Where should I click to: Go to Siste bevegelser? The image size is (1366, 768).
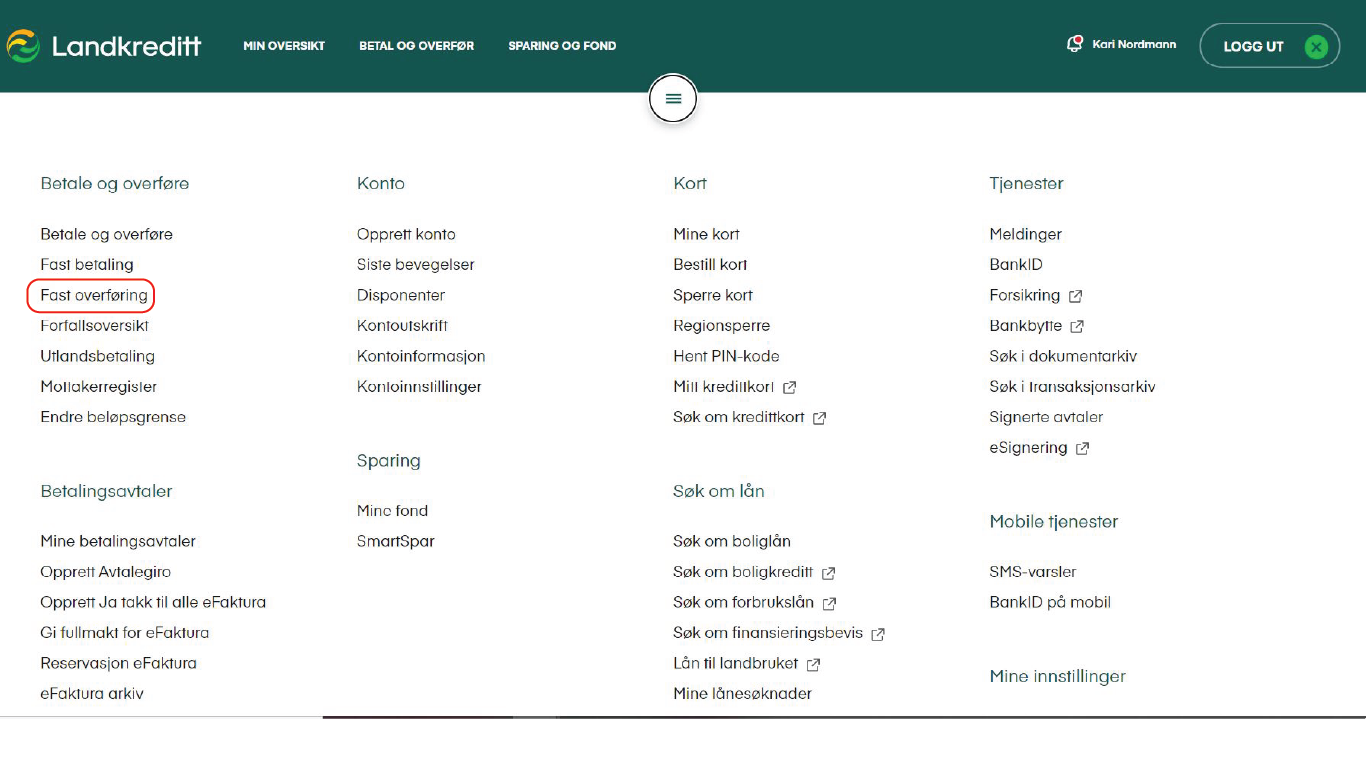pyautogui.click(x=415, y=265)
